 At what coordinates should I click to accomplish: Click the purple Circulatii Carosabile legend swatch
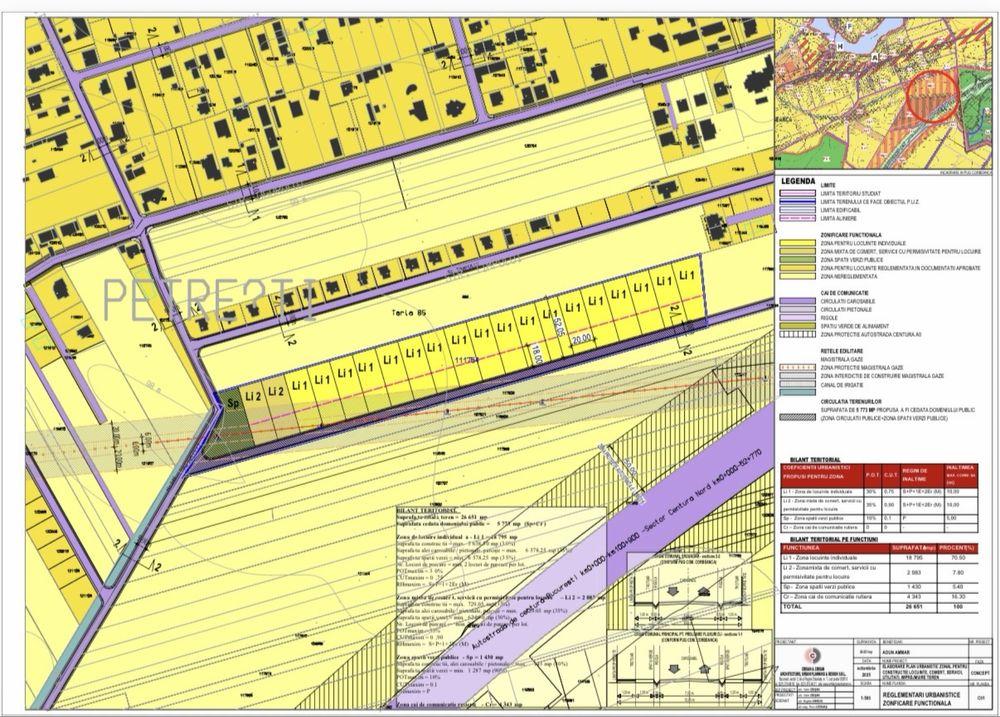(798, 299)
